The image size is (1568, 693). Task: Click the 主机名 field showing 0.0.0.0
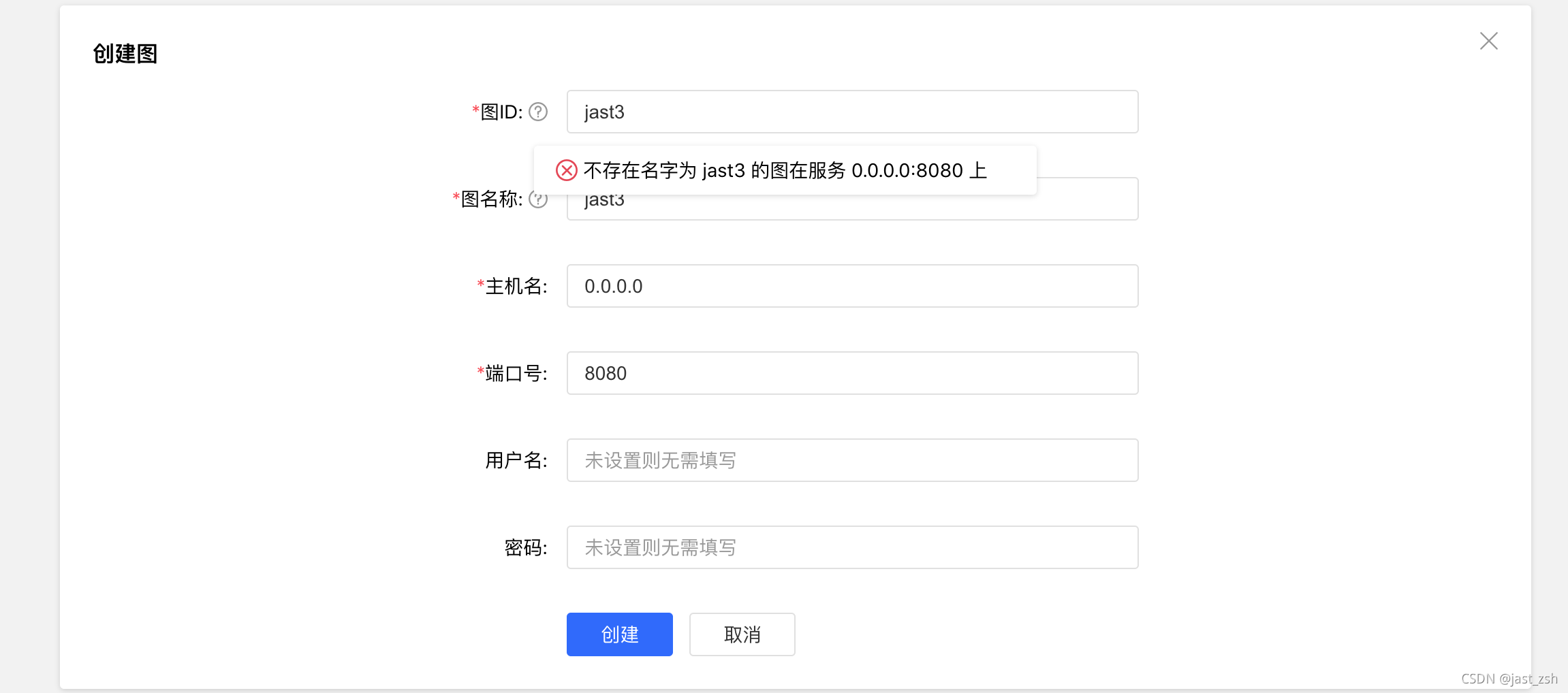click(x=851, y=286)
